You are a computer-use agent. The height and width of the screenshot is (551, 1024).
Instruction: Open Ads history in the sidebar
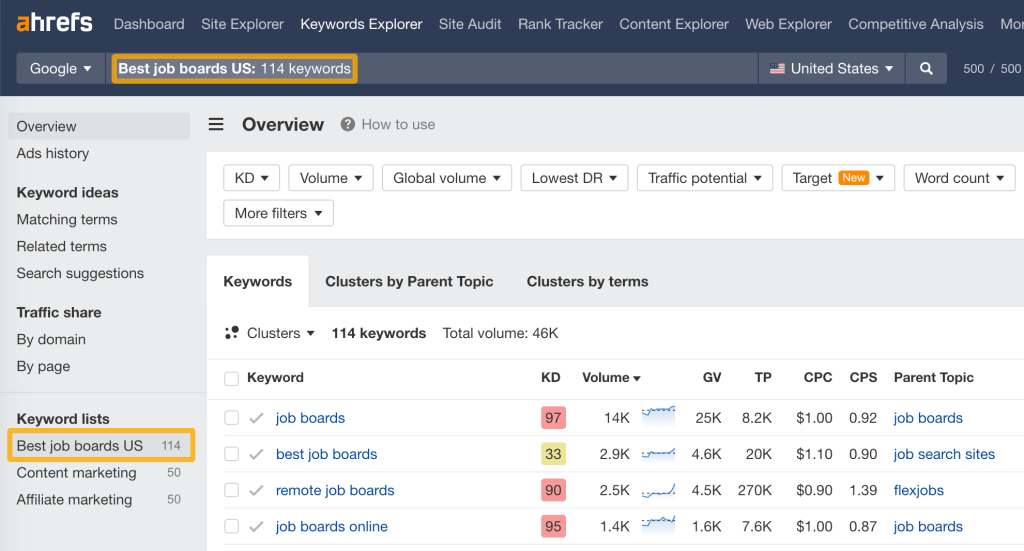(53, 153)
